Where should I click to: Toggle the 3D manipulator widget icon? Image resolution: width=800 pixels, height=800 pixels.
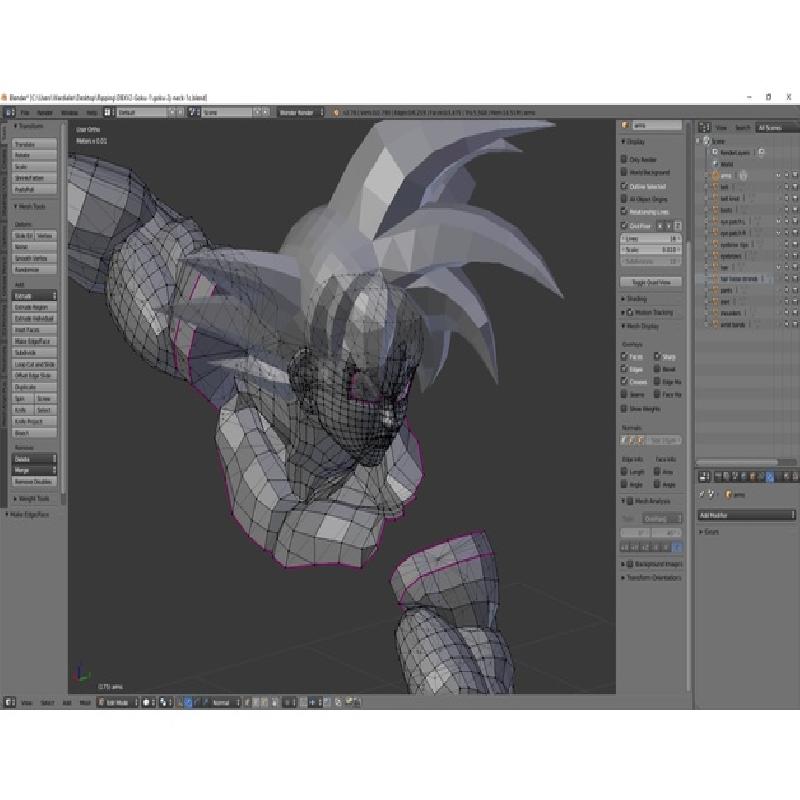pos(180,703)
